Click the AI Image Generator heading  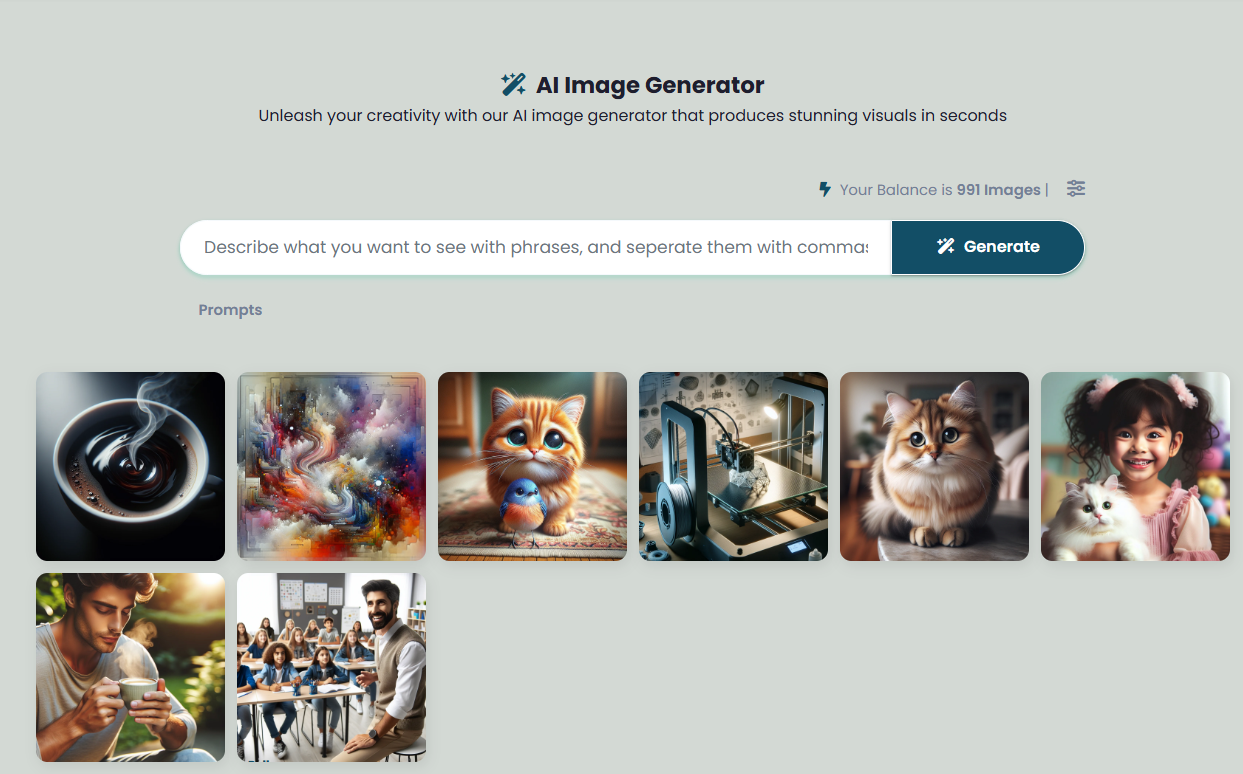[x=650, y=85]
